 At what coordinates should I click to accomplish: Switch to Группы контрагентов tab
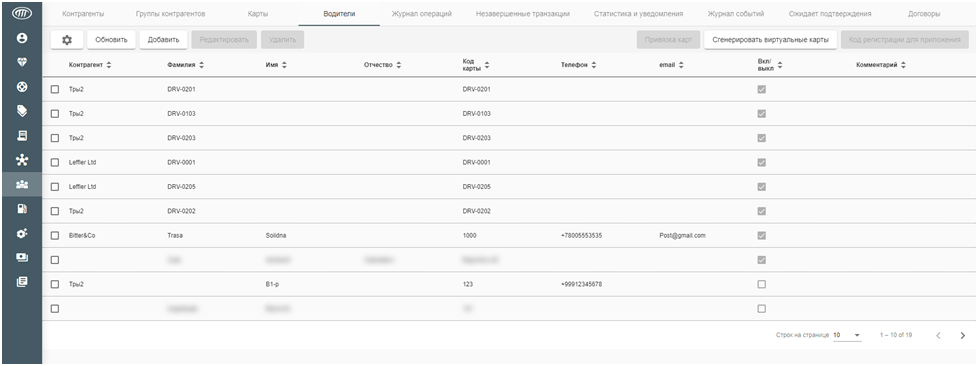click(x=170, y=13)
